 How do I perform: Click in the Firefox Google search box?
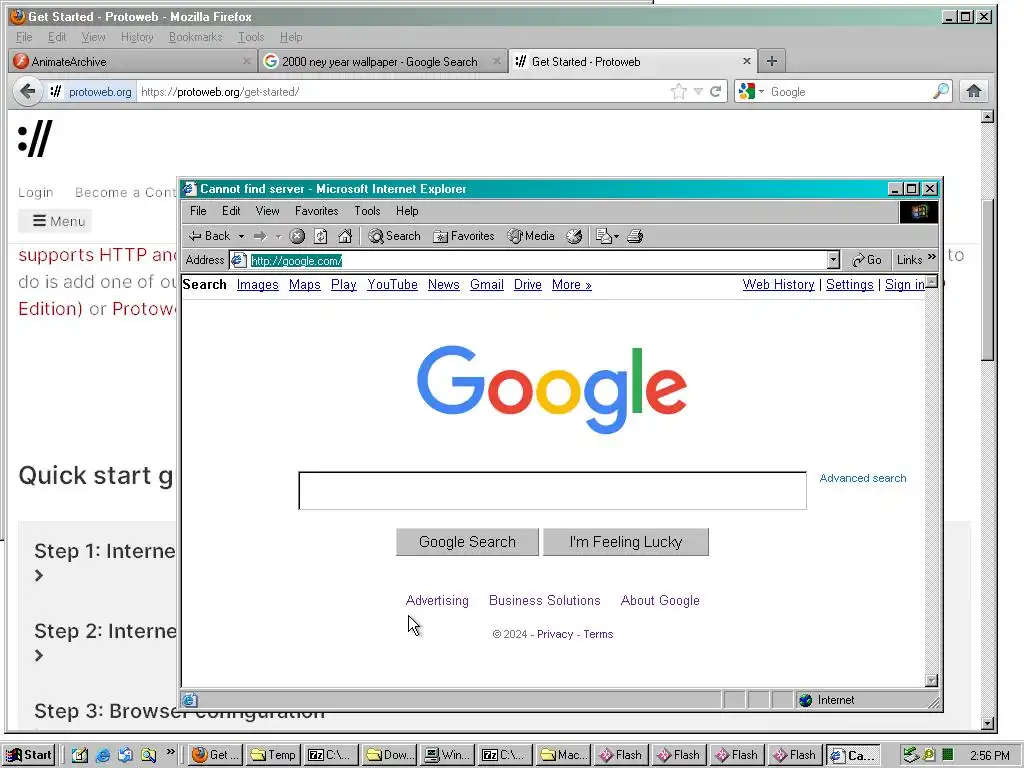pyautogui.click(x=849, y=91)
